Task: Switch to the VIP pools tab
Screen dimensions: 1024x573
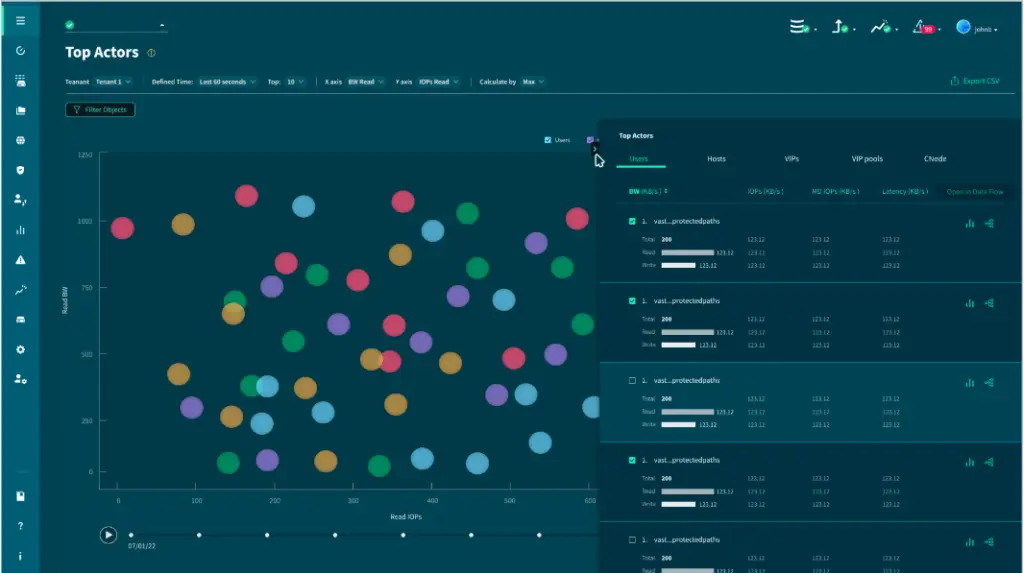Action: pos(866,159)
